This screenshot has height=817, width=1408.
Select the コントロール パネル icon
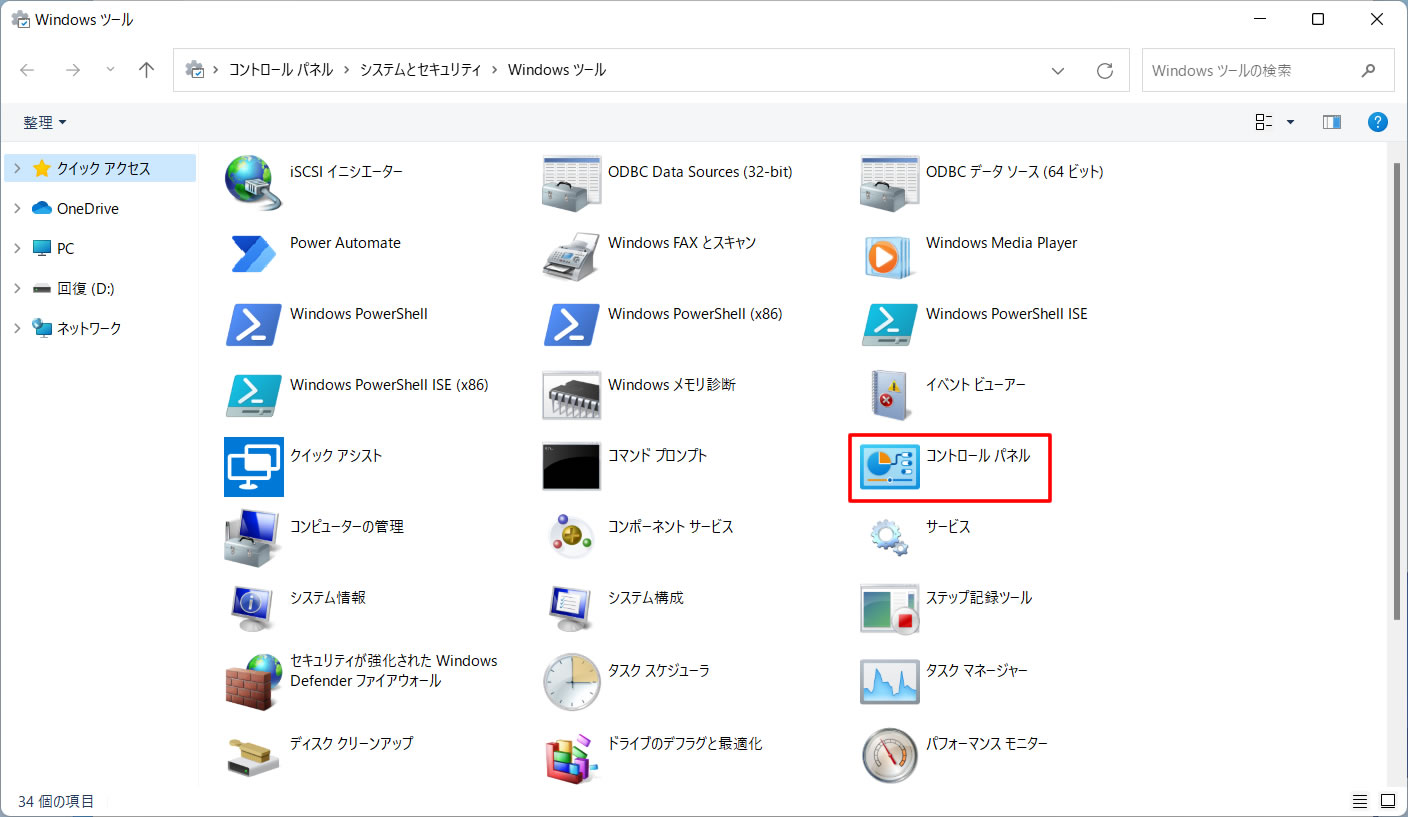tap(889, 467)
